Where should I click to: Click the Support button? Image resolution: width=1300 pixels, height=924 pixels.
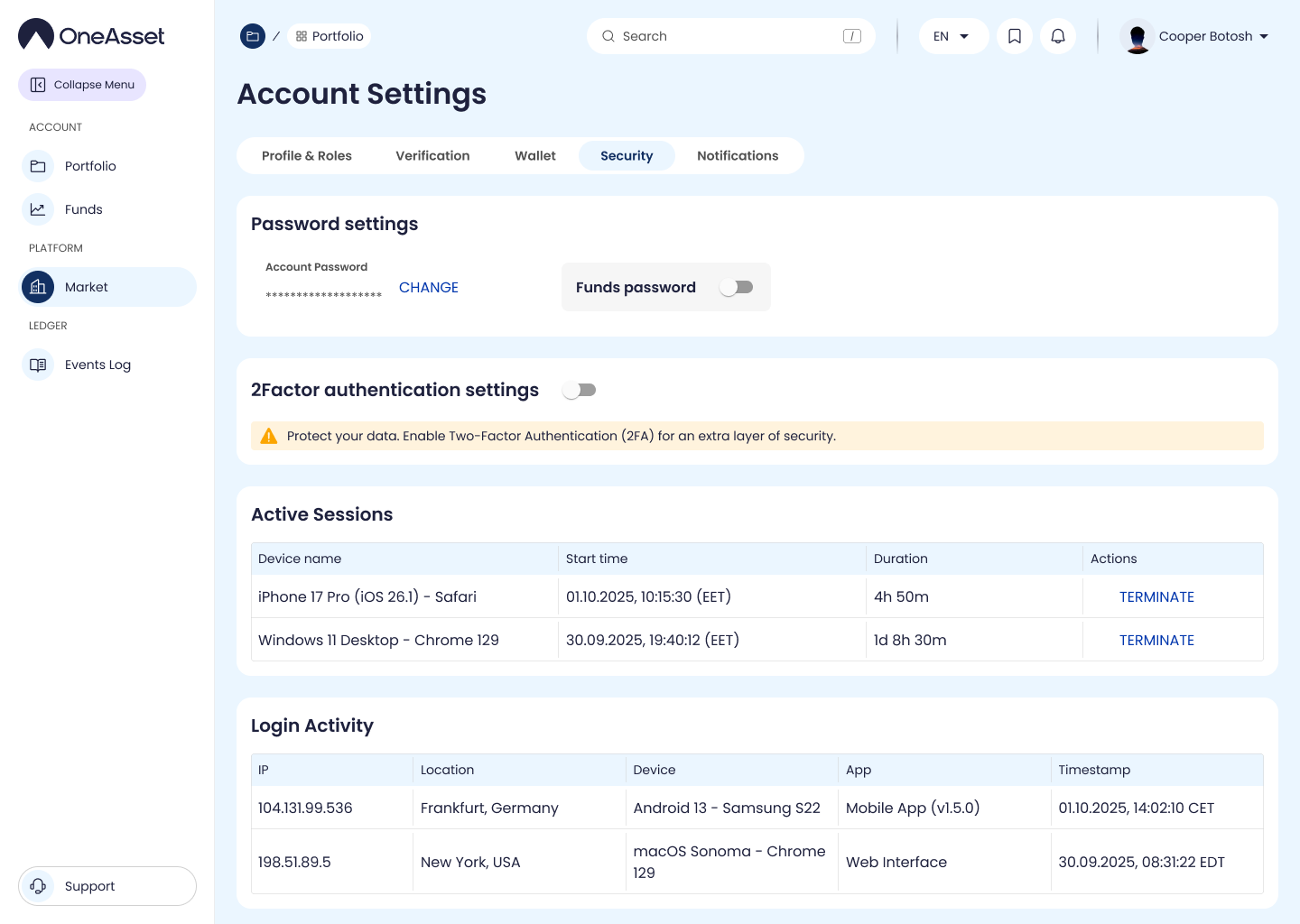[107, 886]
